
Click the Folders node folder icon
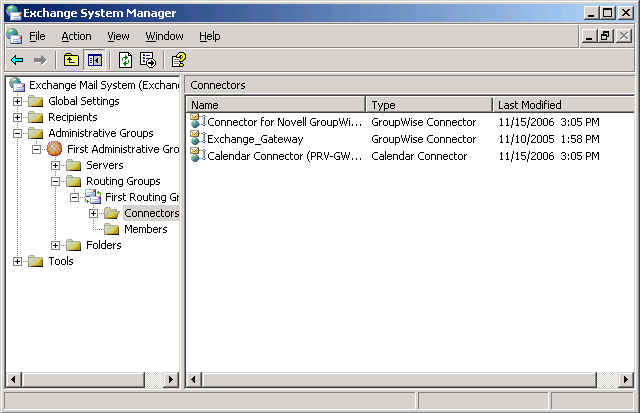tap(73, 245)
